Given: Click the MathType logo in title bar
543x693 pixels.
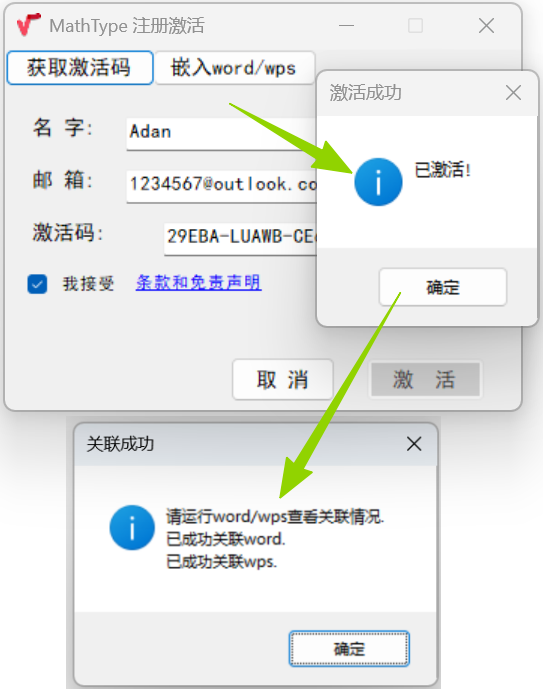Looking at the screenshot, I should coord(28,25).
